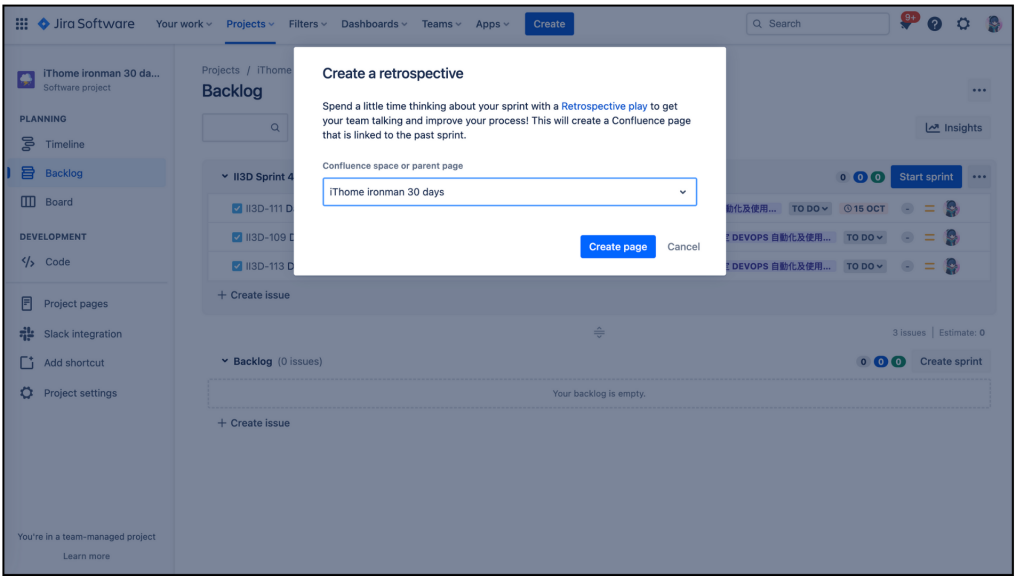
Task: Click the 15 OCT due date badge
Action: tap(864, 208)
